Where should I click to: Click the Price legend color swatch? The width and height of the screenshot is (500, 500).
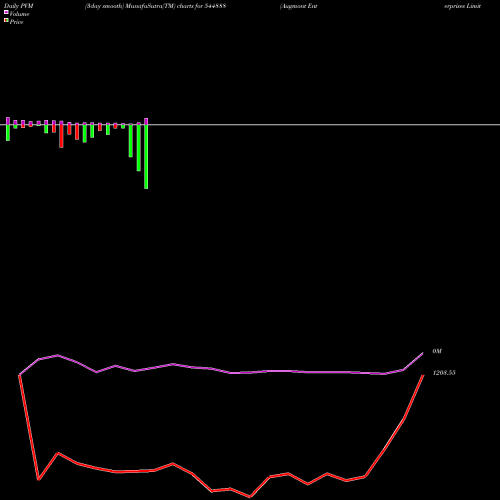pos(6,21)
